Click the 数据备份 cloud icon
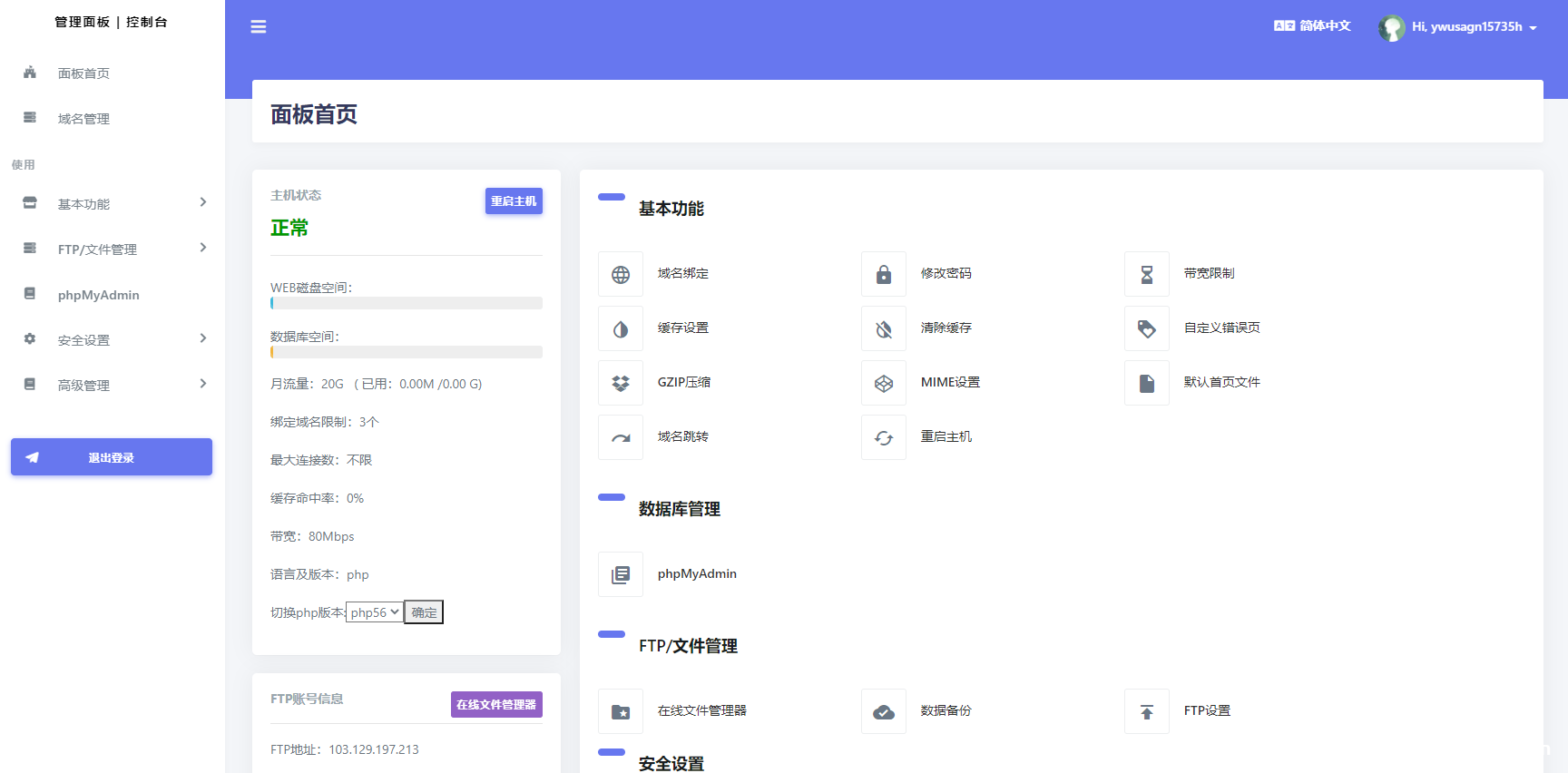Image resolution: width=1568 pixels, height=773 pixels. pos(884,711)
